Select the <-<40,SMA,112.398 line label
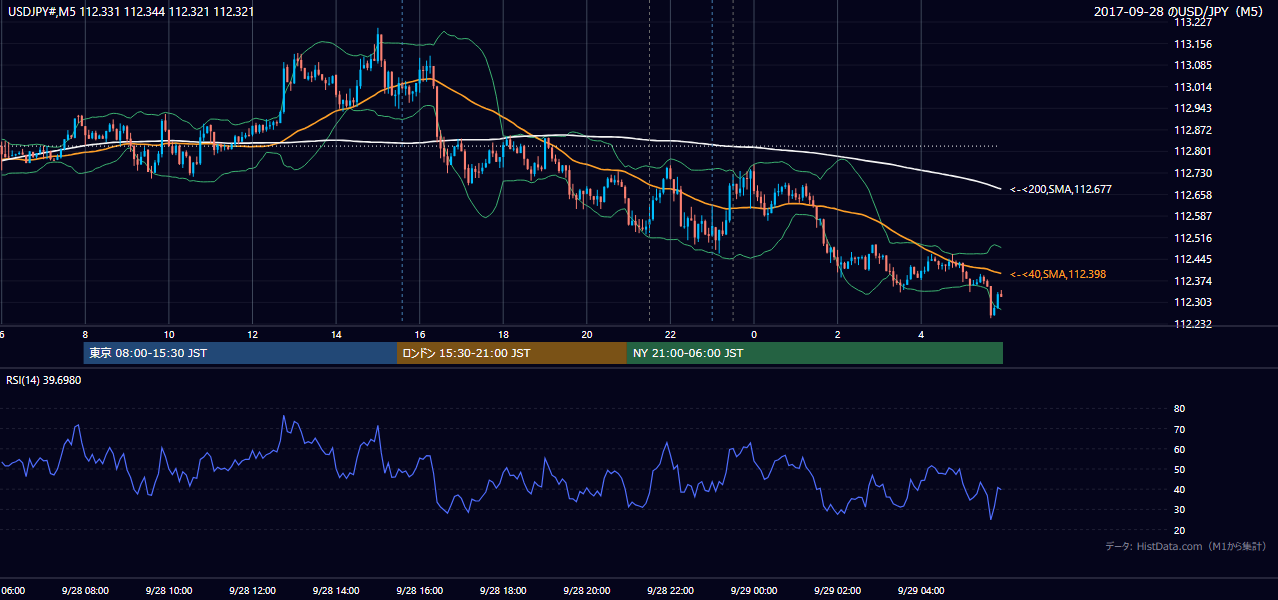The image size is (1278, 600). tap(1057, 274)
